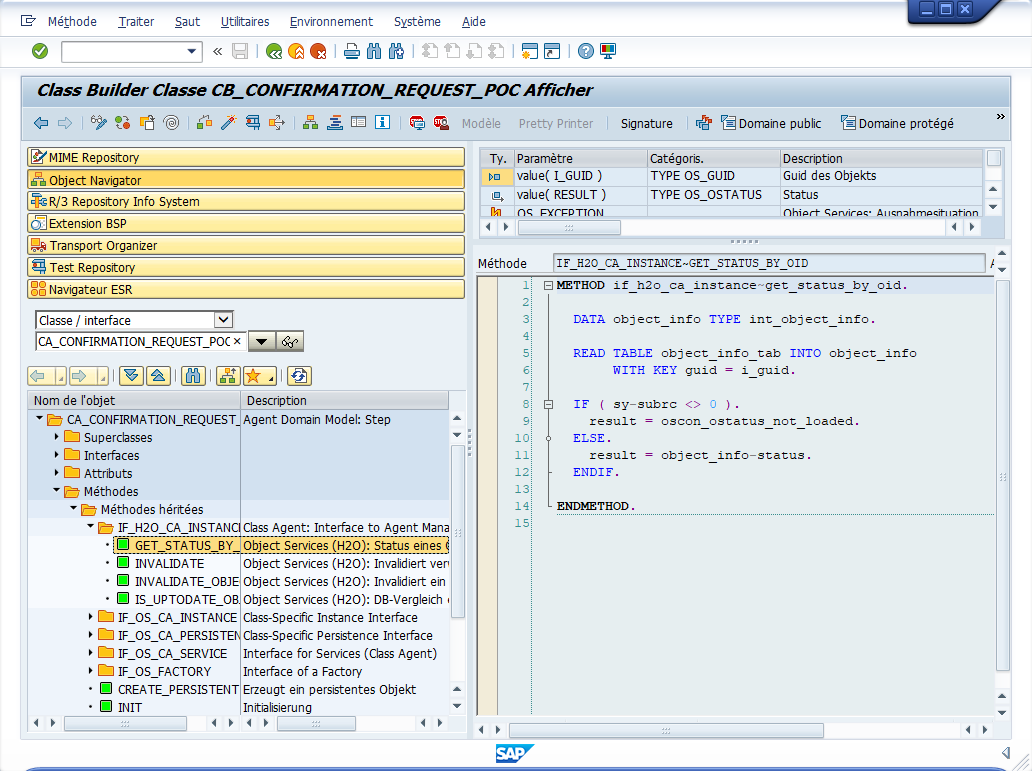
Task: Click the Collapse All Nodes tree icon
Action: (x=158, y=376)
